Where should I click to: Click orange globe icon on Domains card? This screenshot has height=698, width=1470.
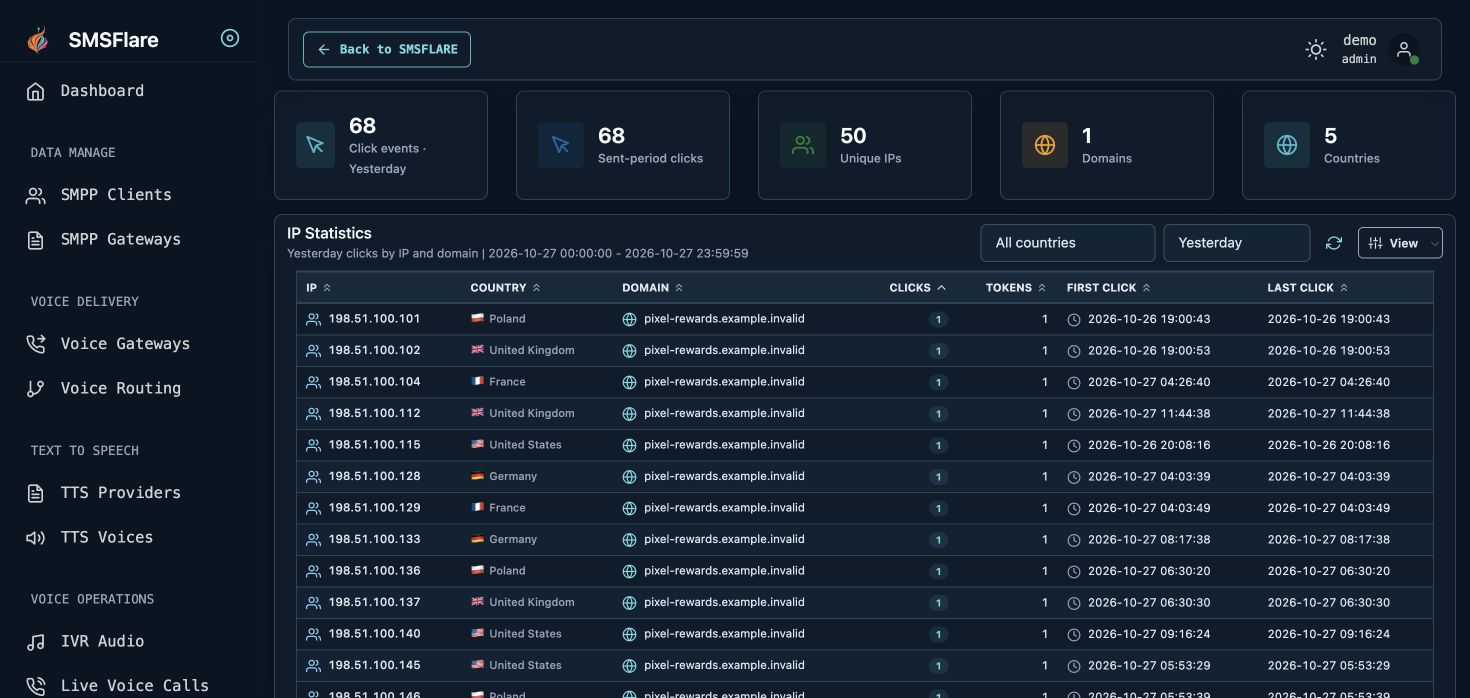[x=1045, y=145]
